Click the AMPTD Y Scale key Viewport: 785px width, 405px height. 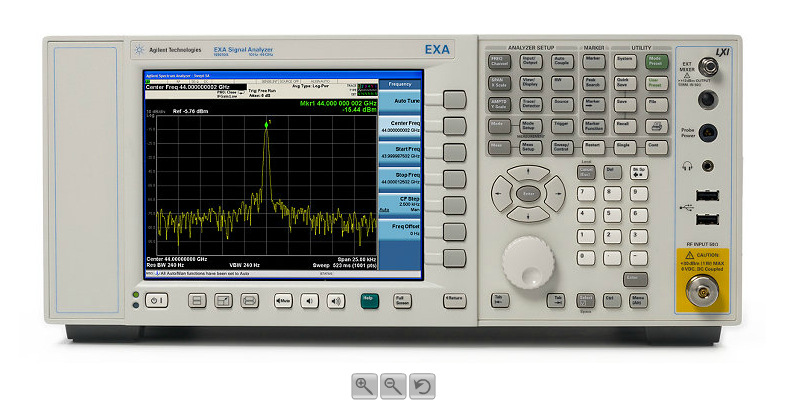click(x=499, y=104)
